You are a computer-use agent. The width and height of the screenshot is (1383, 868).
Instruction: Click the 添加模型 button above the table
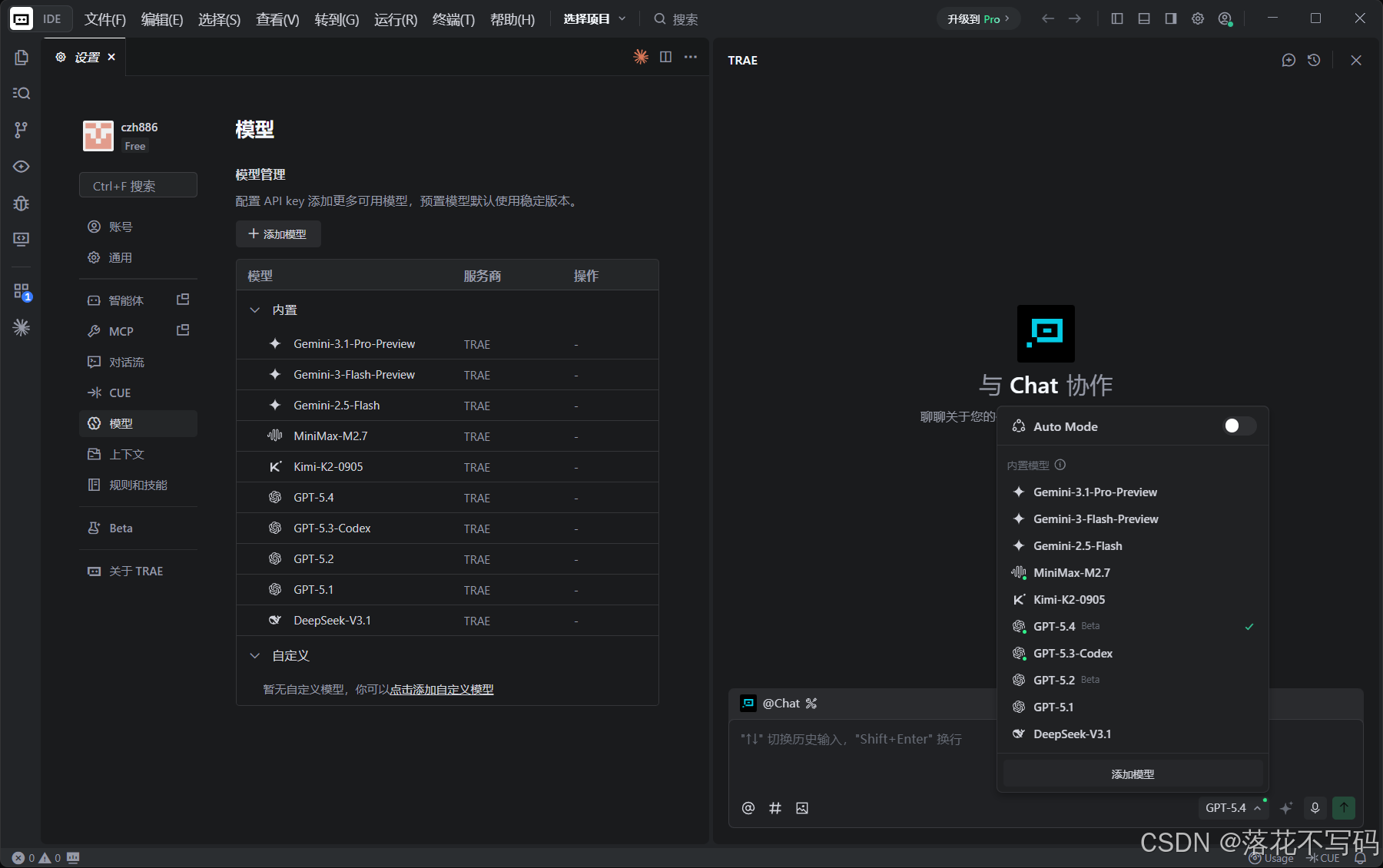pos(278,234)
